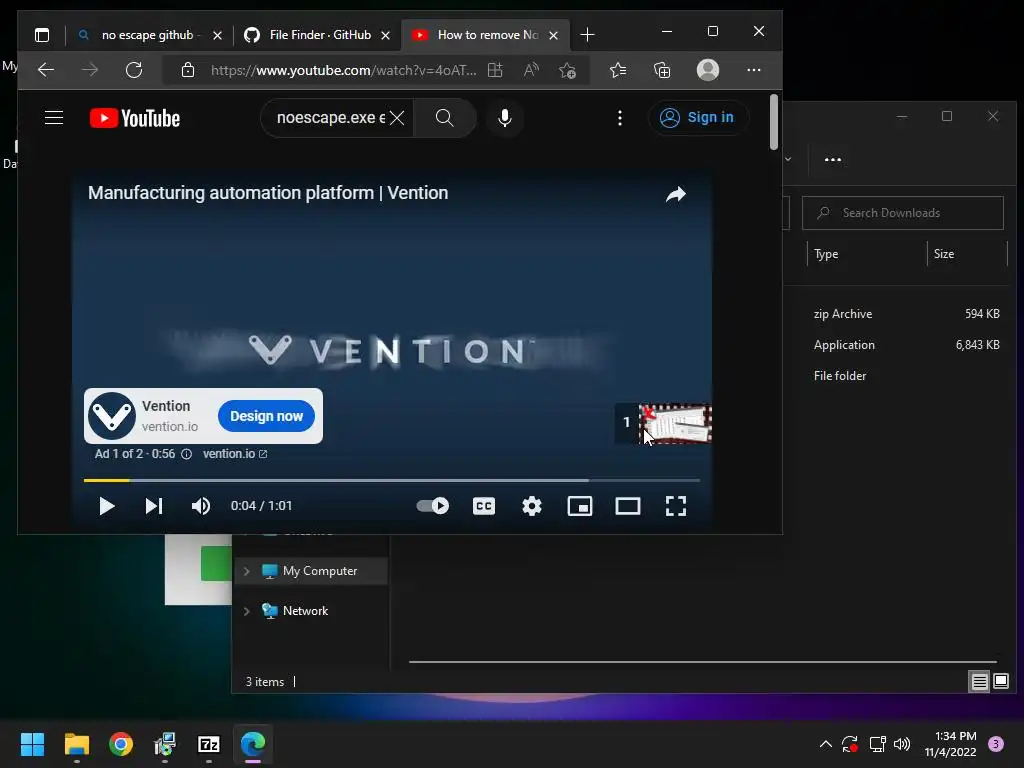Open the Favorites list
Image resolution: width=1024 pixels, height=768 pixels.
pos(618,70)
